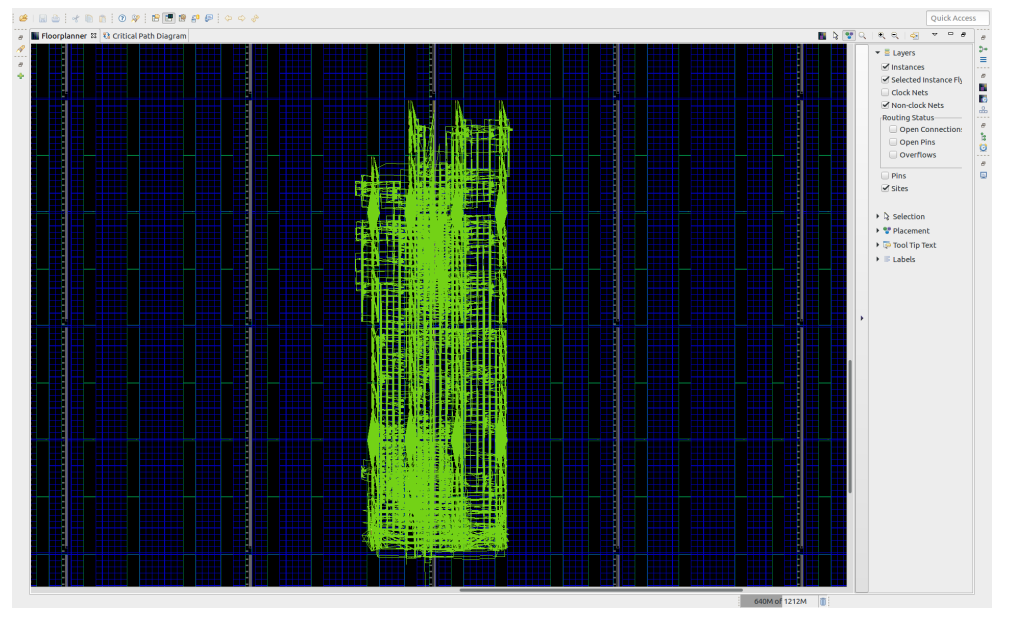Check the Overflows routing status option
Viewport: 1035px width, 621px height.
(893, 154)
